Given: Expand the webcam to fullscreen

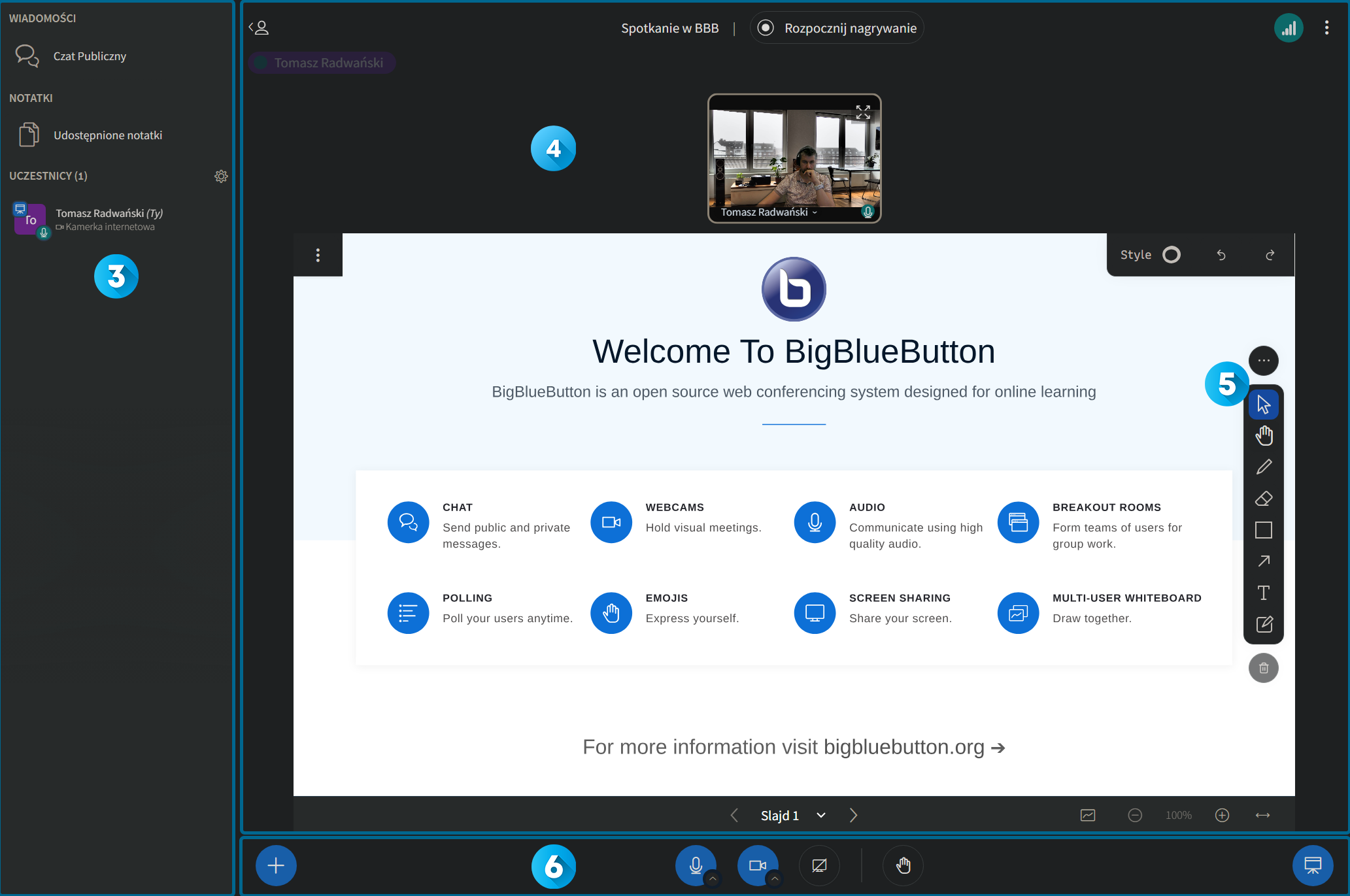Looking at the screenshot, I should coord(863,112).
